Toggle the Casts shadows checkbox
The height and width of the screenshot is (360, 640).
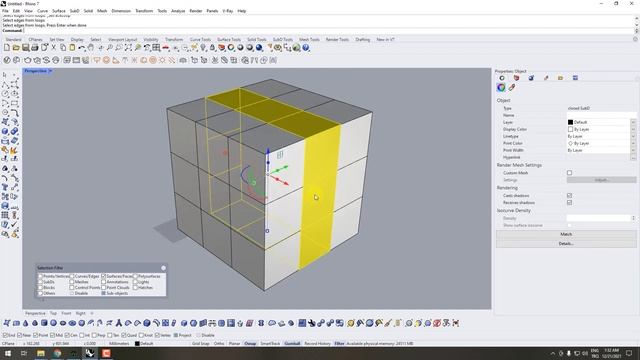coord(569,196)
